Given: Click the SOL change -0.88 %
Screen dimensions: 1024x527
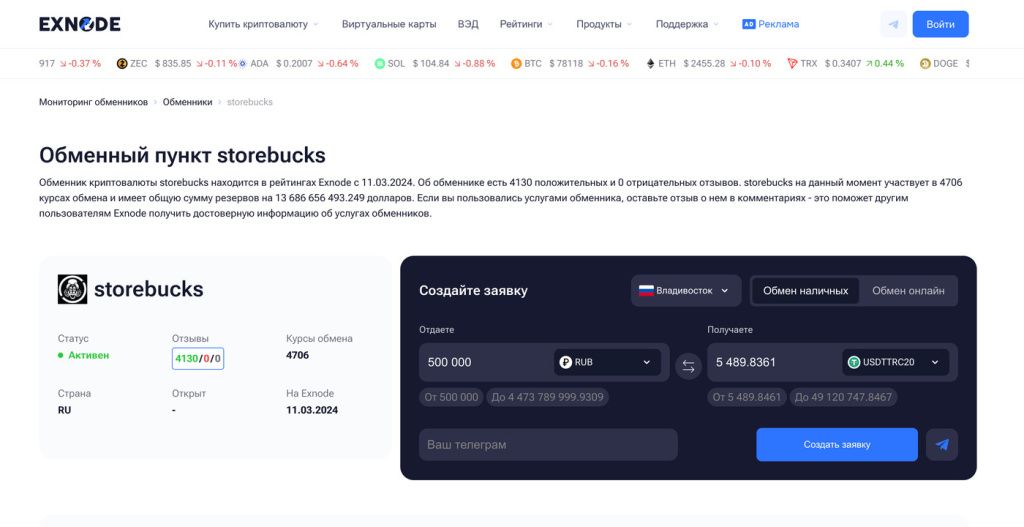Looking at the screenshot, I should click(x=475, y=63).
